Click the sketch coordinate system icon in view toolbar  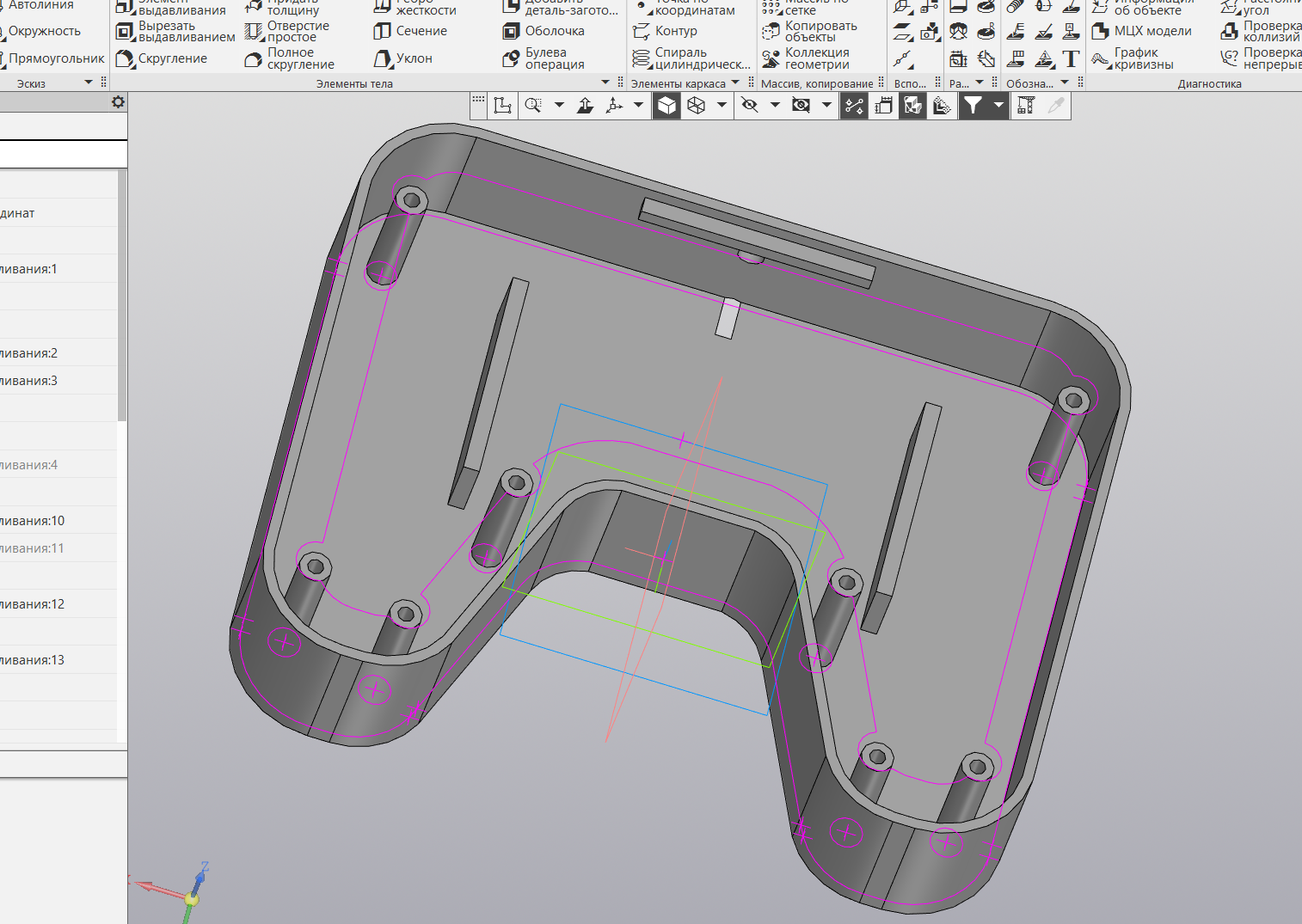(x=503, y=105)
